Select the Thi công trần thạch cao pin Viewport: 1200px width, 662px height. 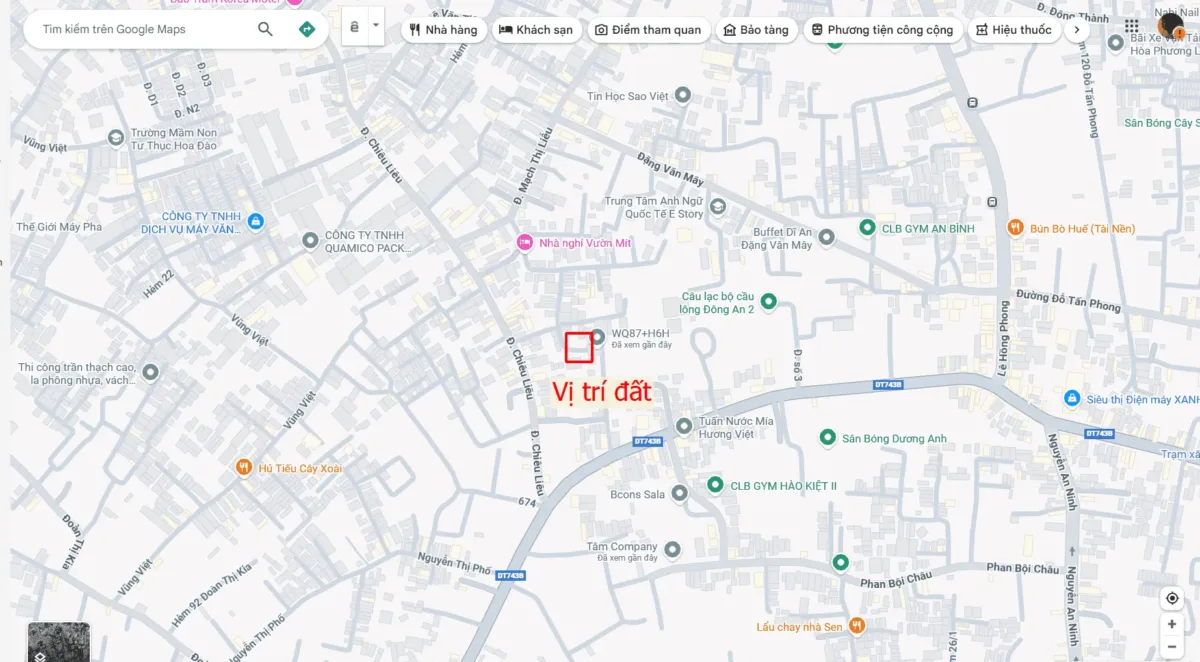[150, 373]
